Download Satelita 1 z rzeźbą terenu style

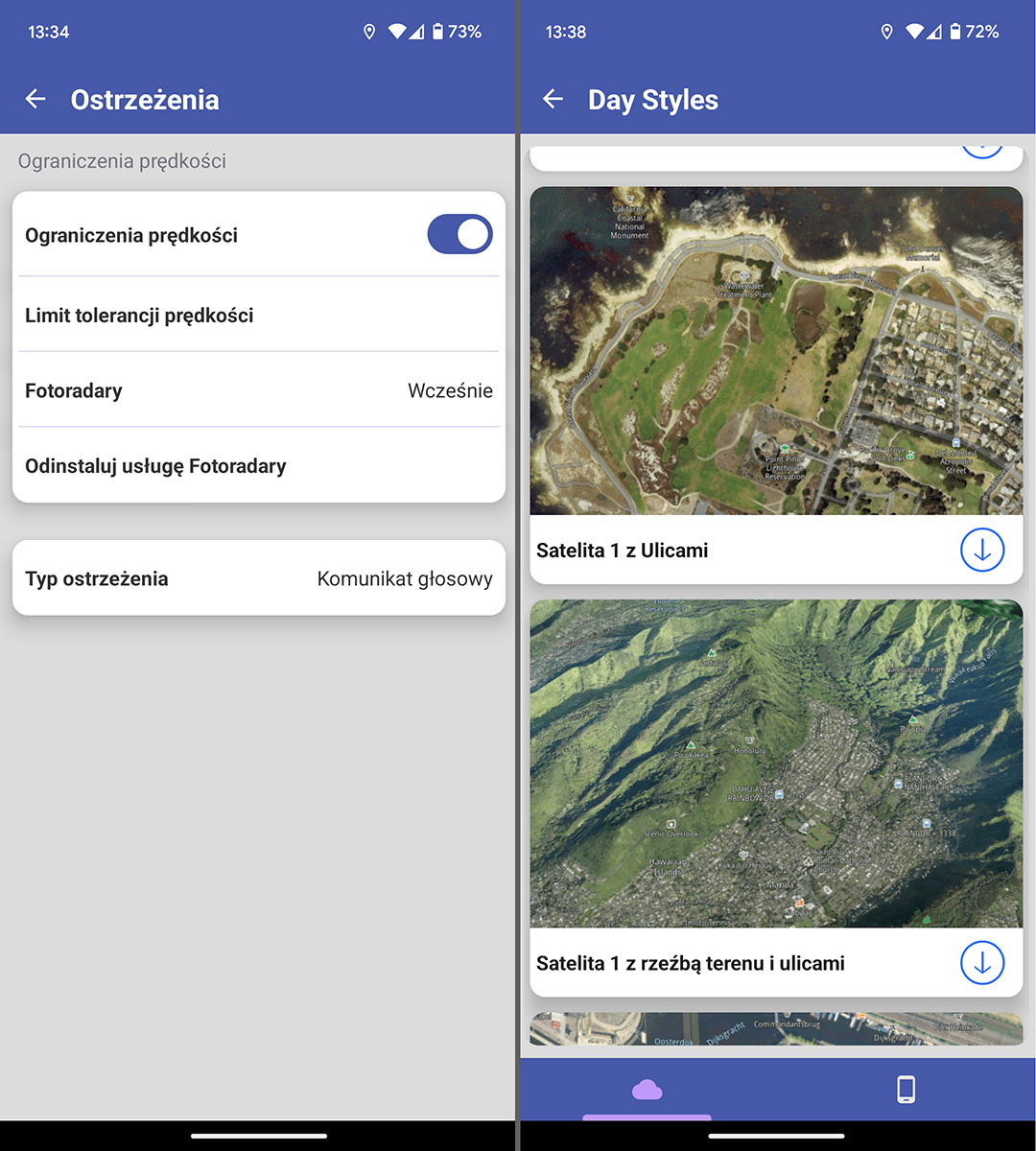point(981,963)
